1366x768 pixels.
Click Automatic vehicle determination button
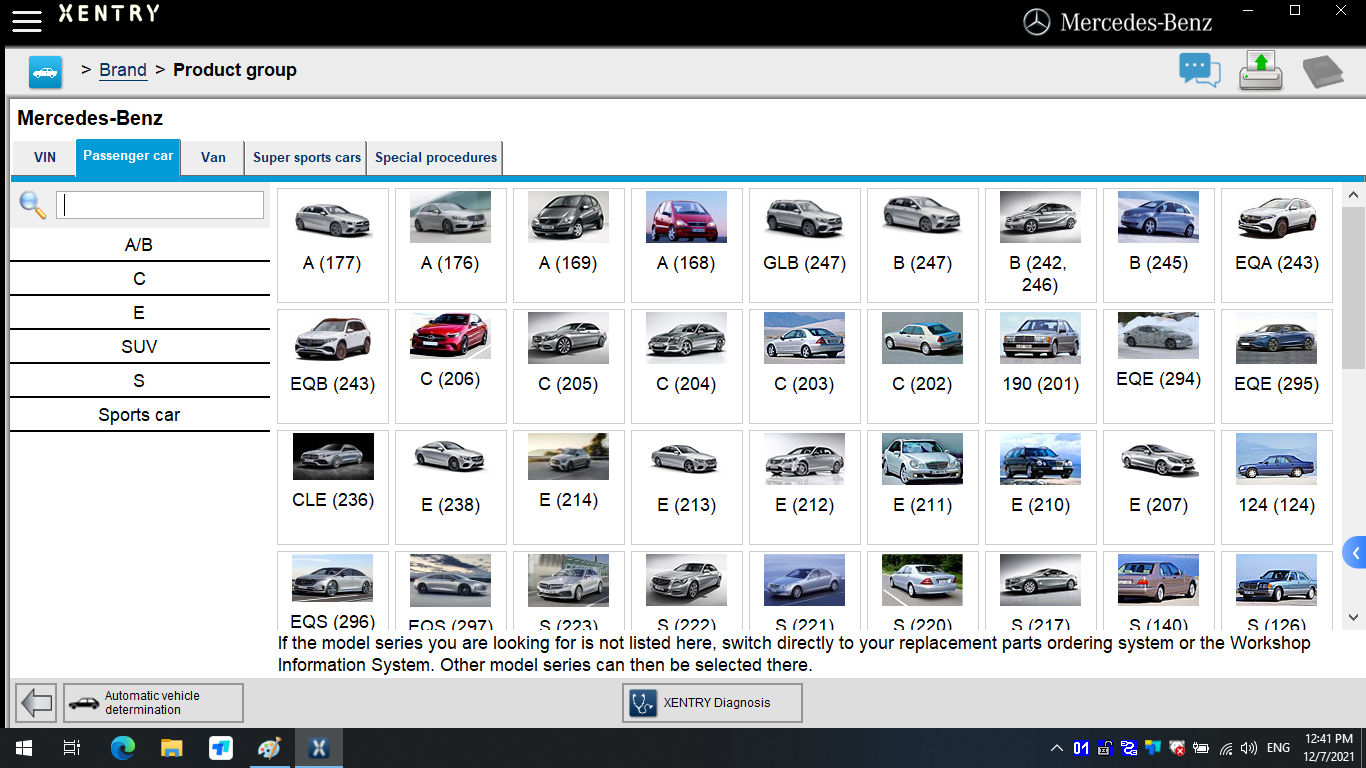pyautogui.click(x=153, y=703)
